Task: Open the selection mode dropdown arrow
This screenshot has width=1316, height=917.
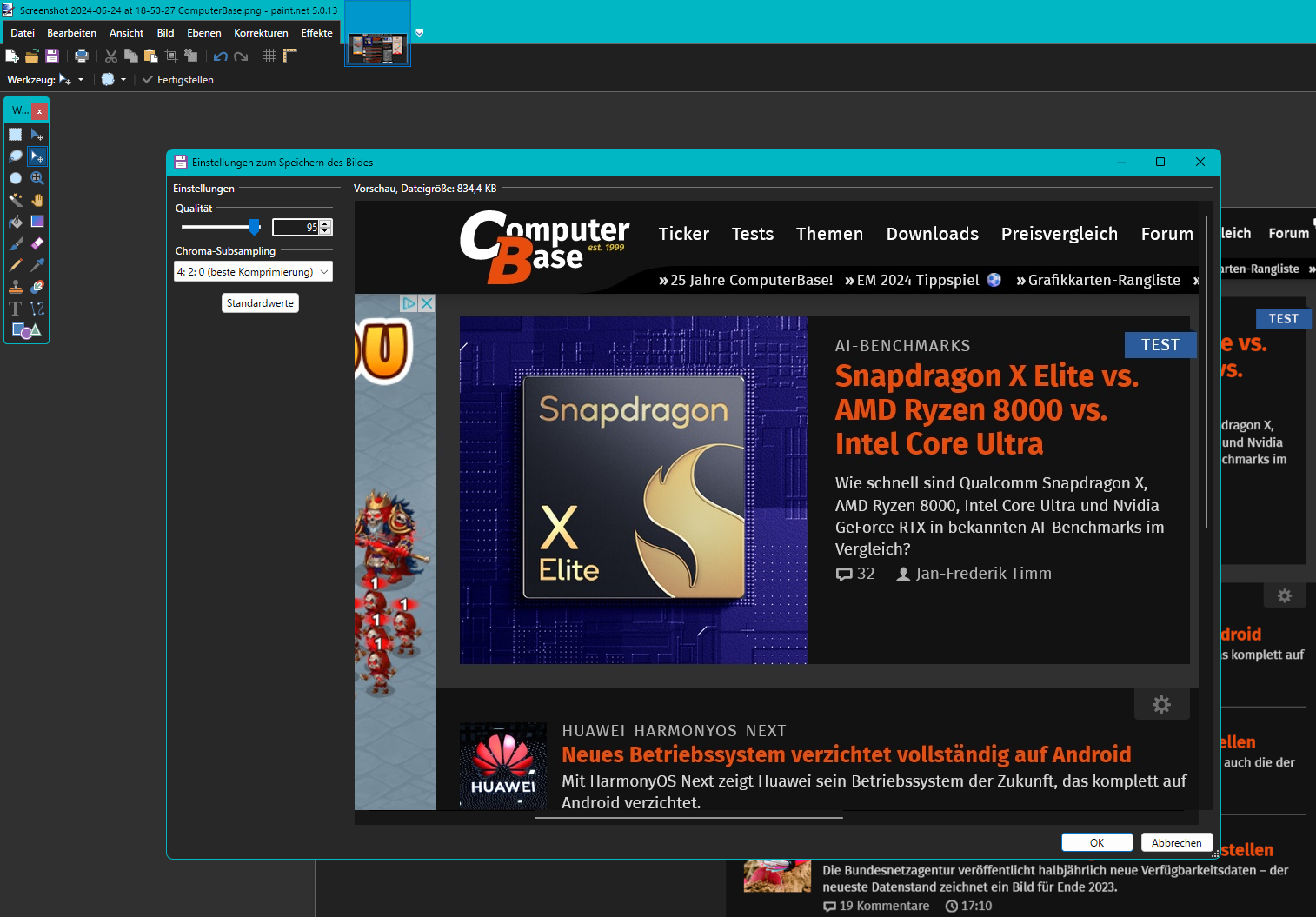Action: [123, 79]
